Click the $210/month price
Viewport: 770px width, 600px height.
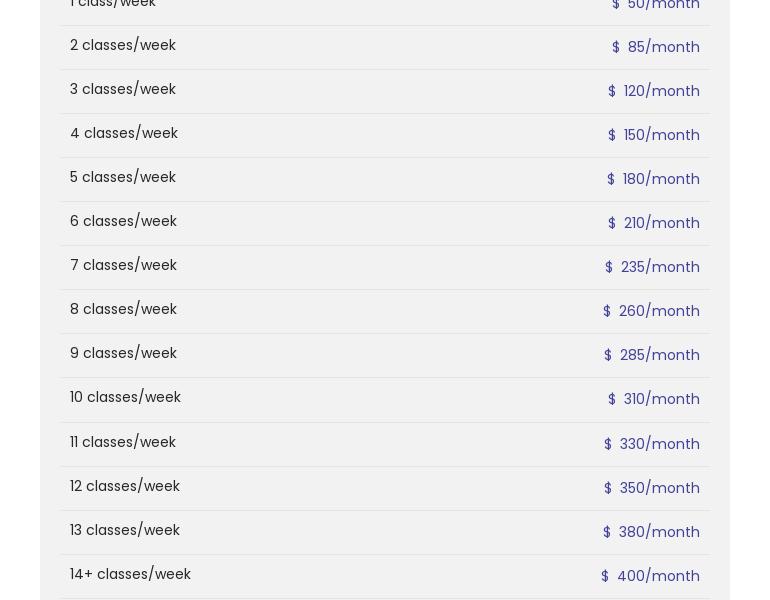[654, 223]
